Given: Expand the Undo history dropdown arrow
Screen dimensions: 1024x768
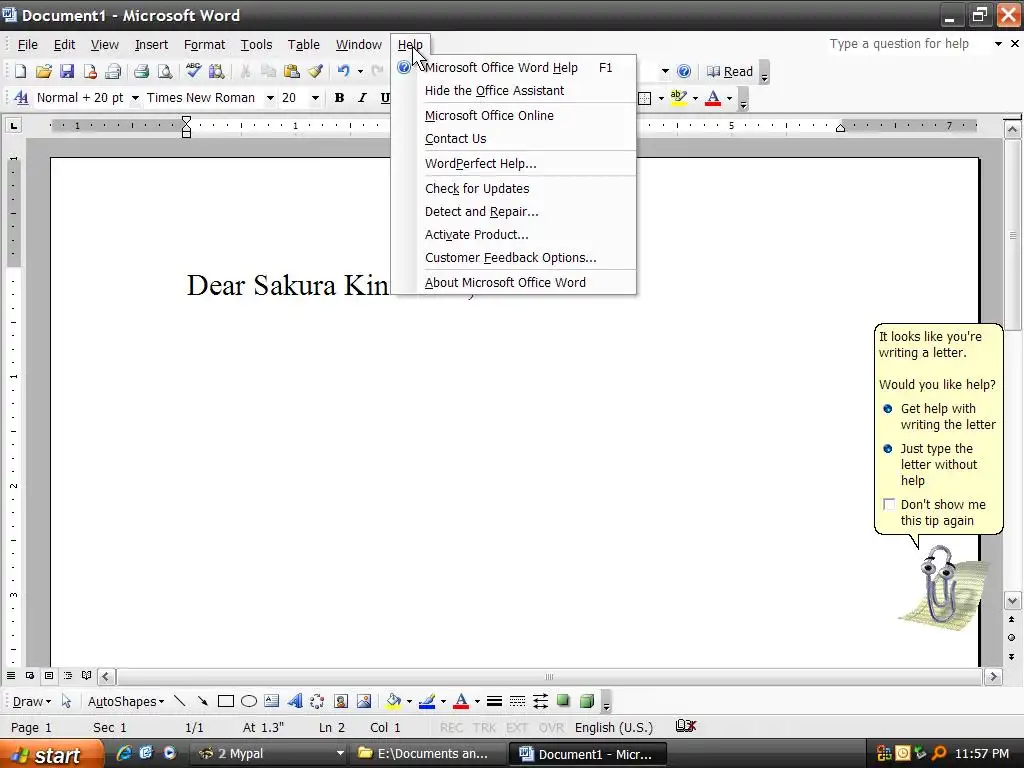Looking at the screenshot, I should click(360, 71).
